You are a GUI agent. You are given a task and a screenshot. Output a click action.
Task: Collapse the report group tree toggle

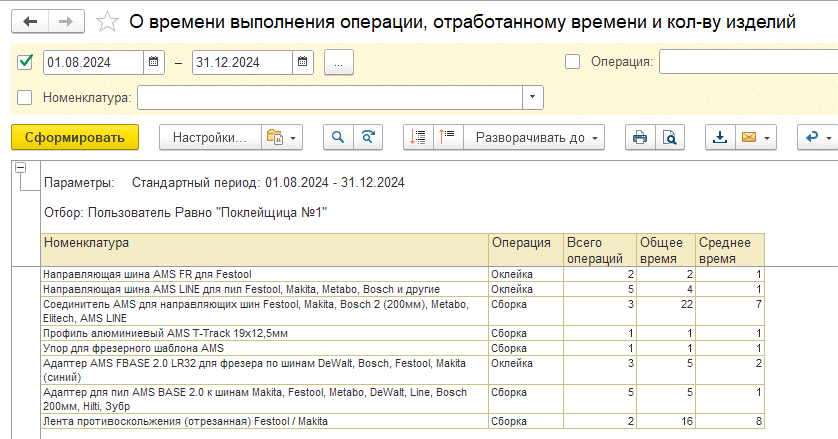point(21,170)
